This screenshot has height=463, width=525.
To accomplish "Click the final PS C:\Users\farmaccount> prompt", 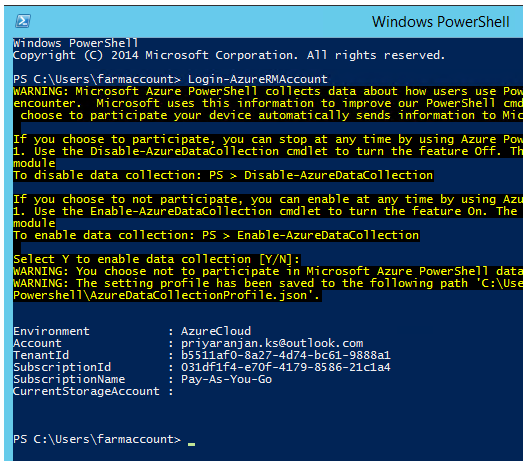I will click(97, 439).
